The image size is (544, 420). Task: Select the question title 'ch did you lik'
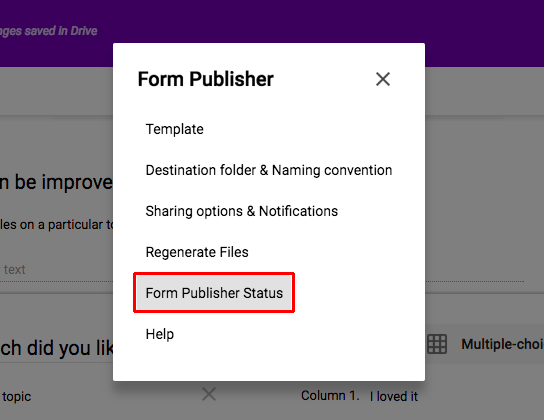[56, 348]
